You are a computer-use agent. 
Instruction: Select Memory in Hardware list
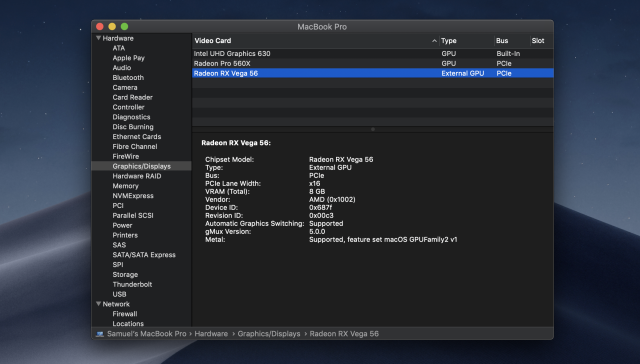(125, 186)
